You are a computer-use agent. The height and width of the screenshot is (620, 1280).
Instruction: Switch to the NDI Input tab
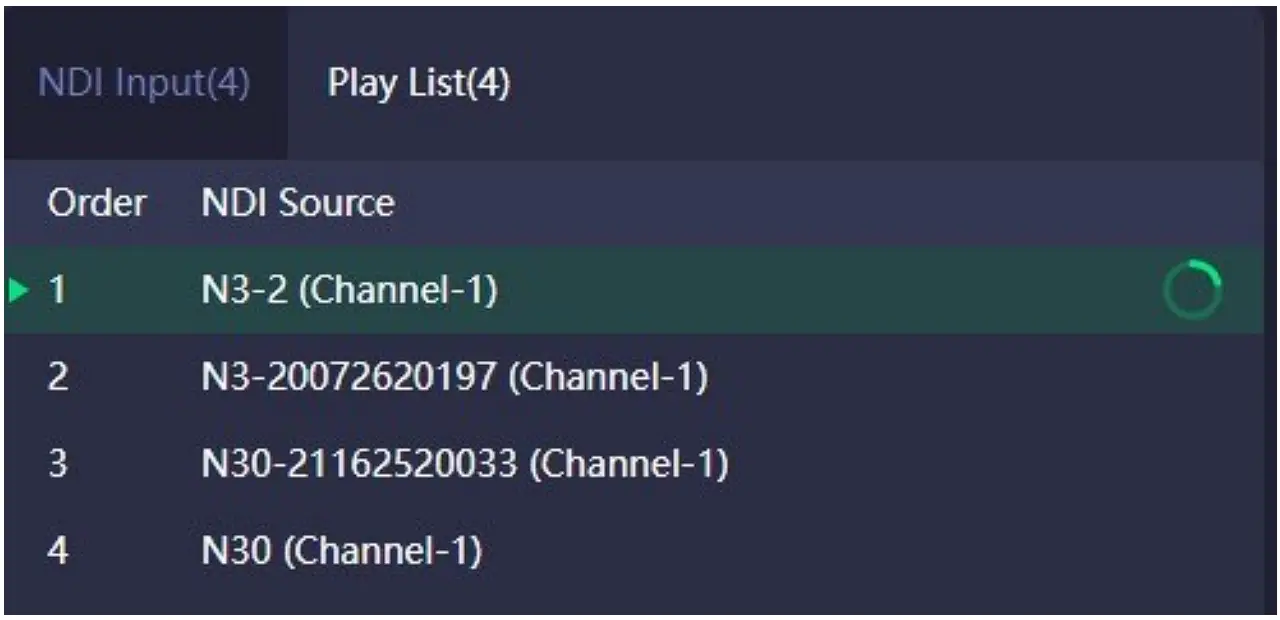[143, 84]
